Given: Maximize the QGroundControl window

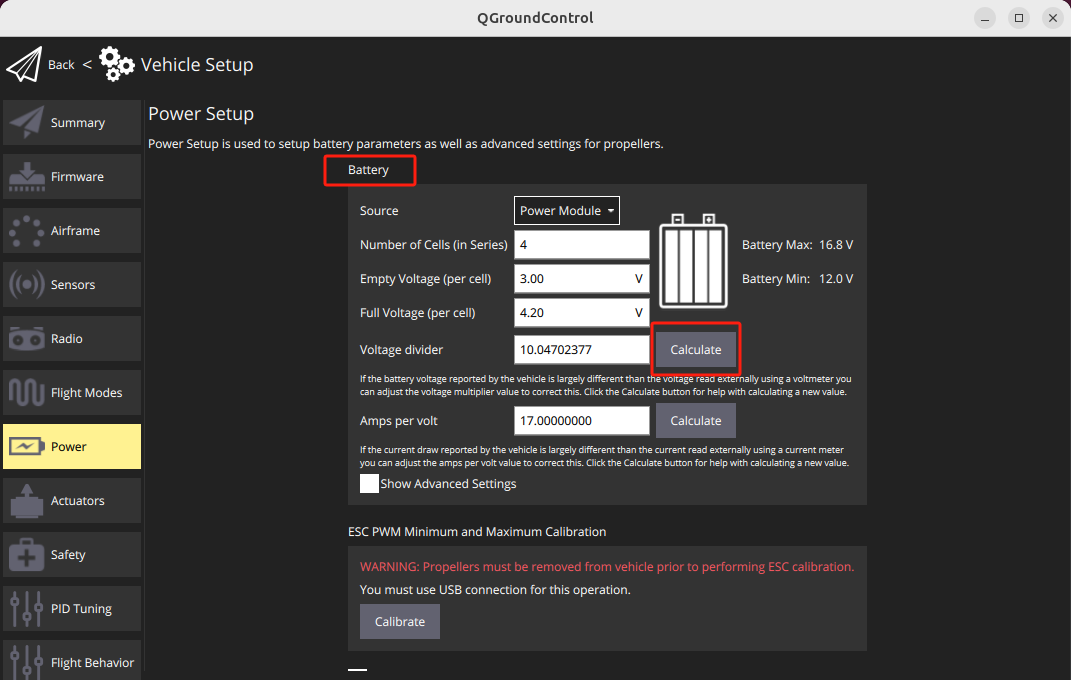Looking at the screenshot, I should click(1018, 18).
